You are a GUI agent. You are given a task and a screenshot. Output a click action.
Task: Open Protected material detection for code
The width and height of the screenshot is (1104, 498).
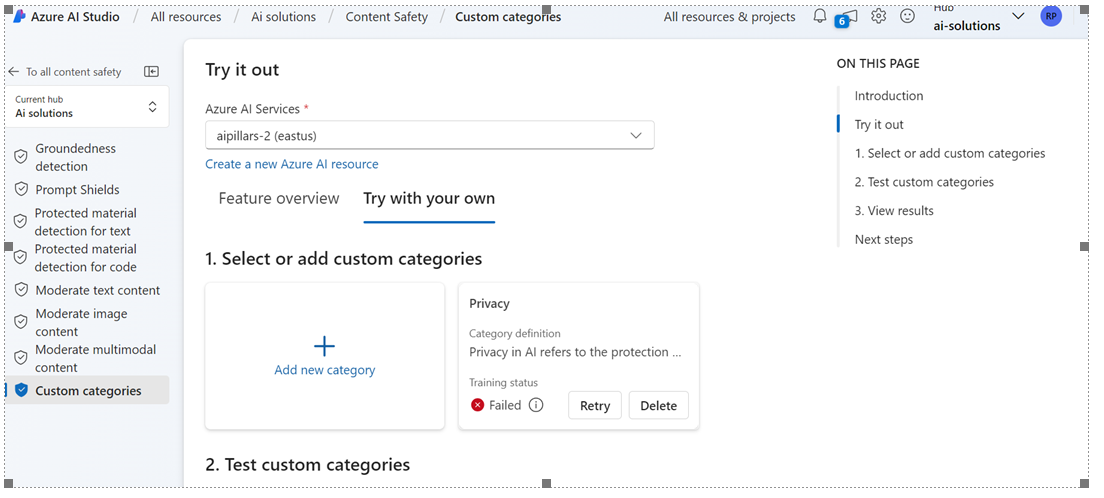click(x=87, y=257)
